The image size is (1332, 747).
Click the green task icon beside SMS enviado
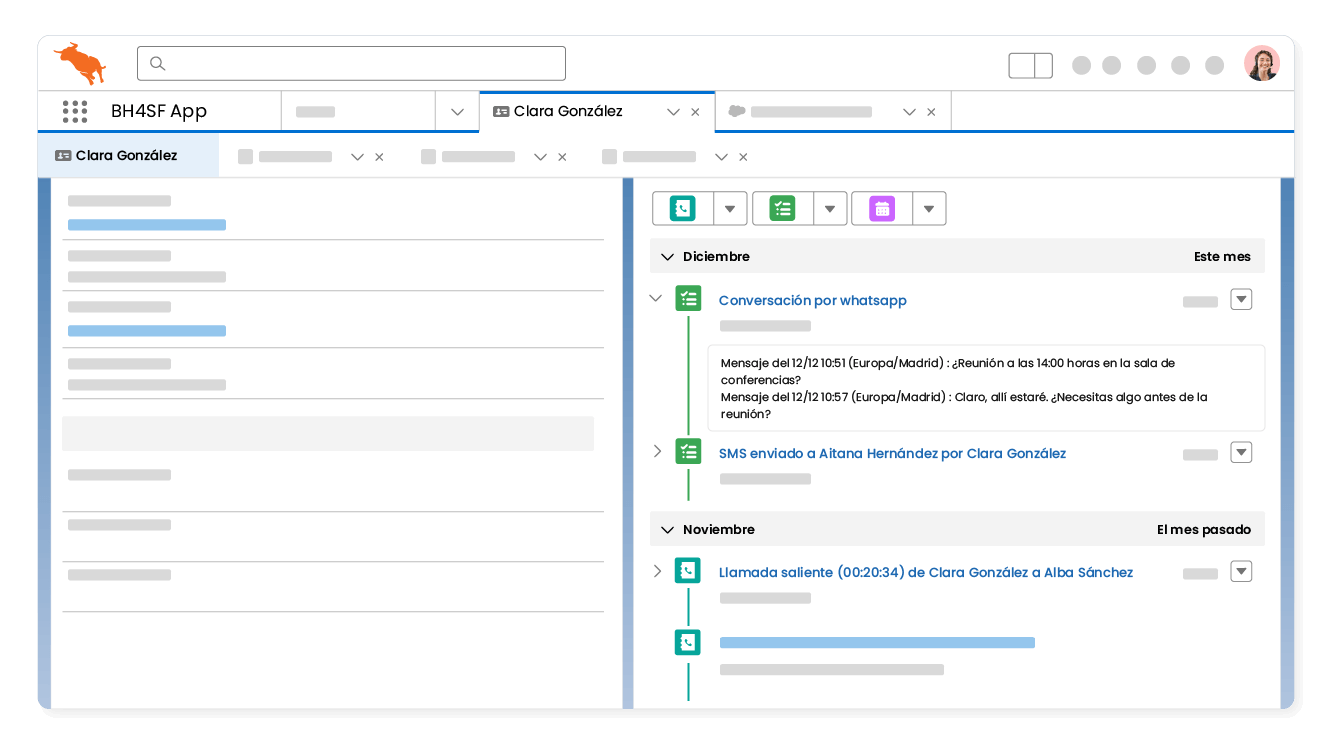pos(688,452)
